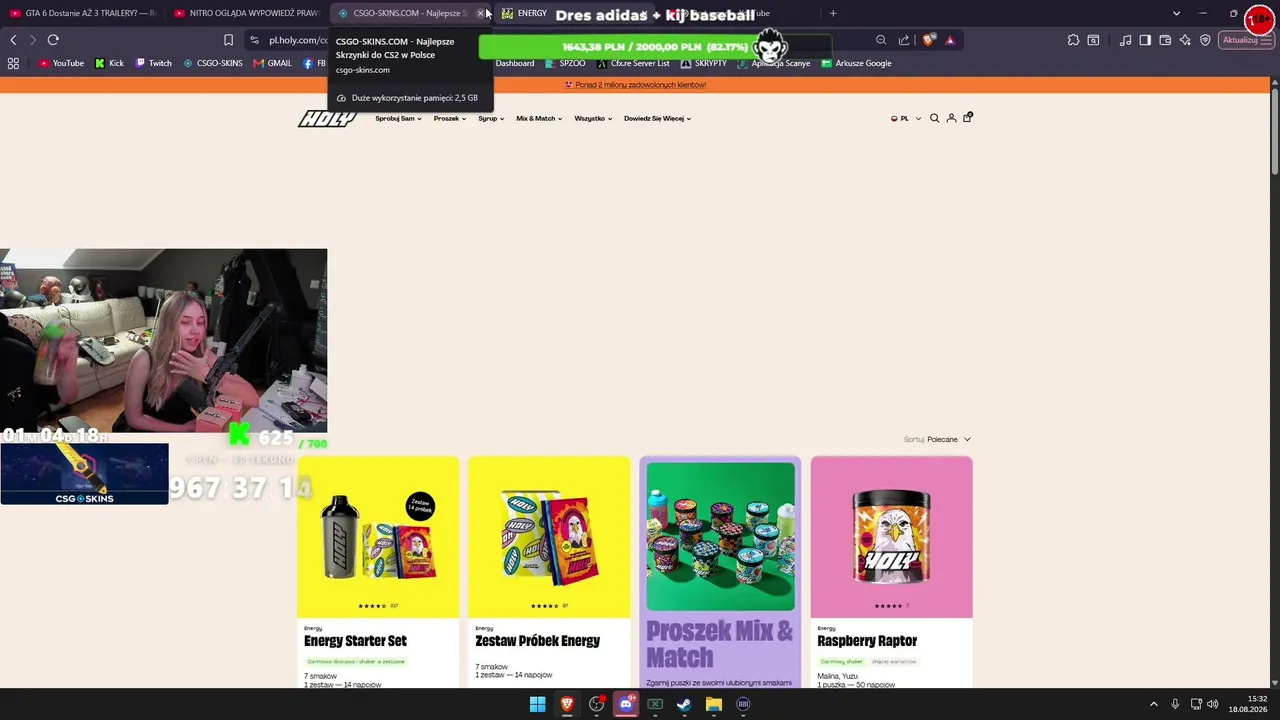Open the Zestaw Próbek Energy product image
The height and width of the screenshot is (720, 1280).
click(x=549, y=537)
